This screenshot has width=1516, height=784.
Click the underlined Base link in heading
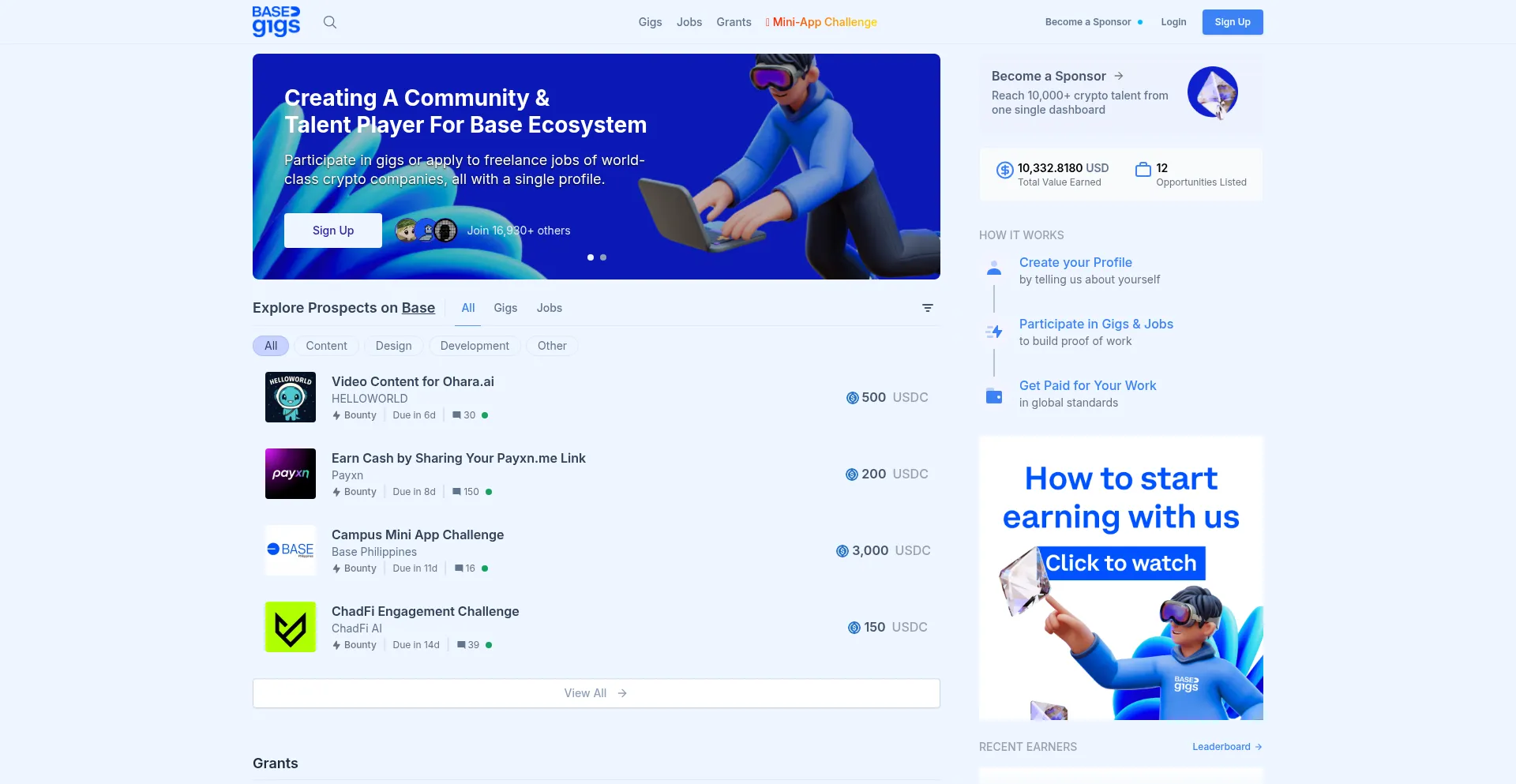click(x=418, y=308)
